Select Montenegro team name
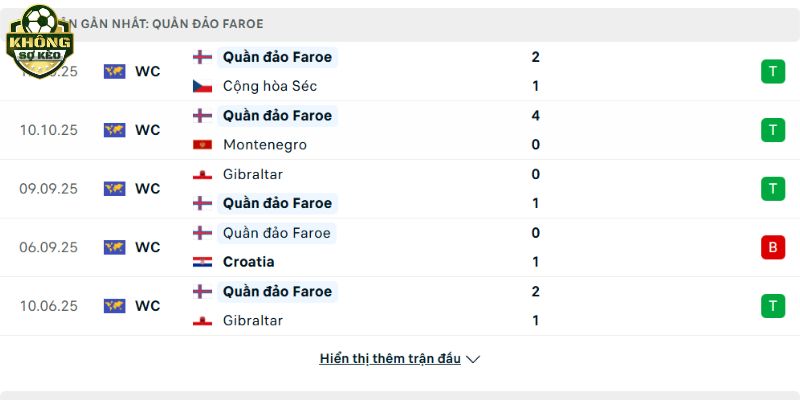Viewport: 800px width, 400px height. [265, 145]
